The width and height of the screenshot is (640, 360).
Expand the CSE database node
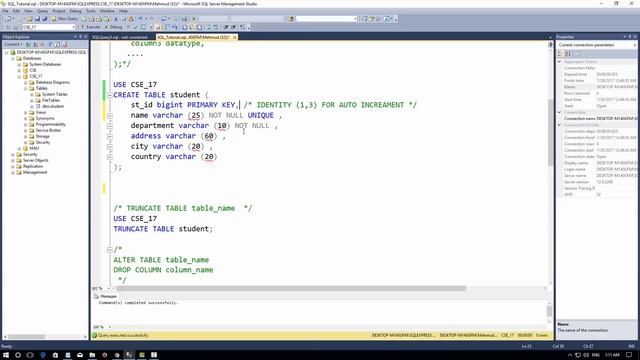pos(19,70)
